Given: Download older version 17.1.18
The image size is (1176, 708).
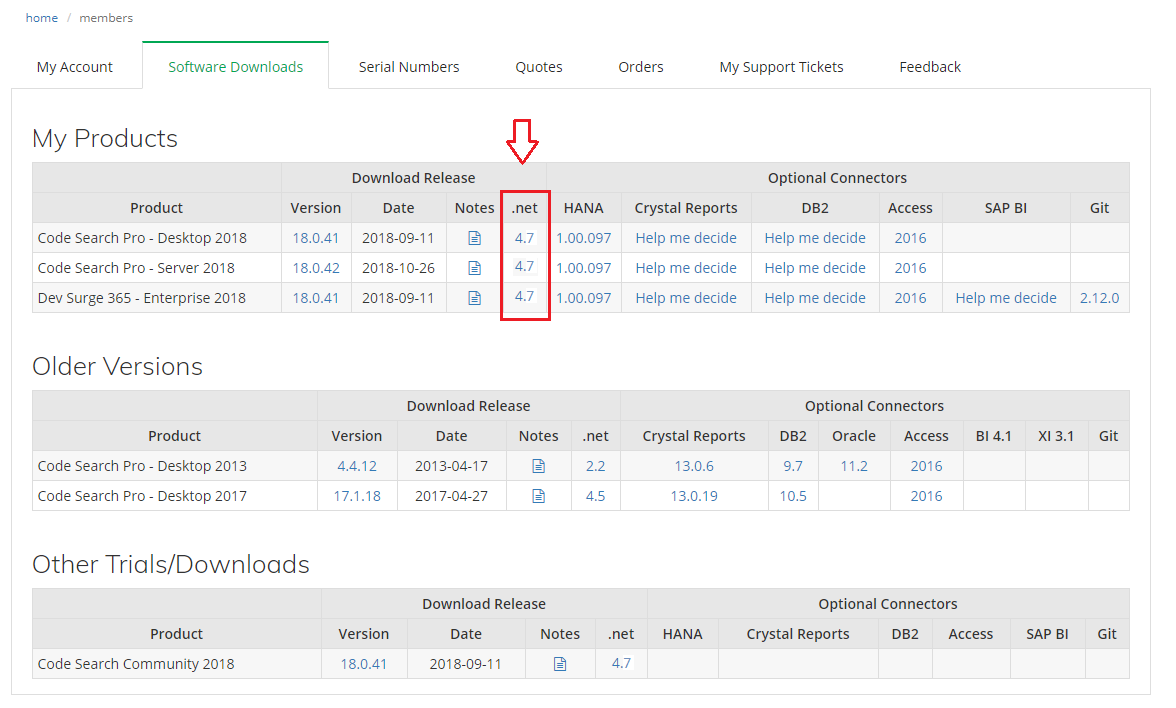Looking at the screenshot, I should point(357,496).
